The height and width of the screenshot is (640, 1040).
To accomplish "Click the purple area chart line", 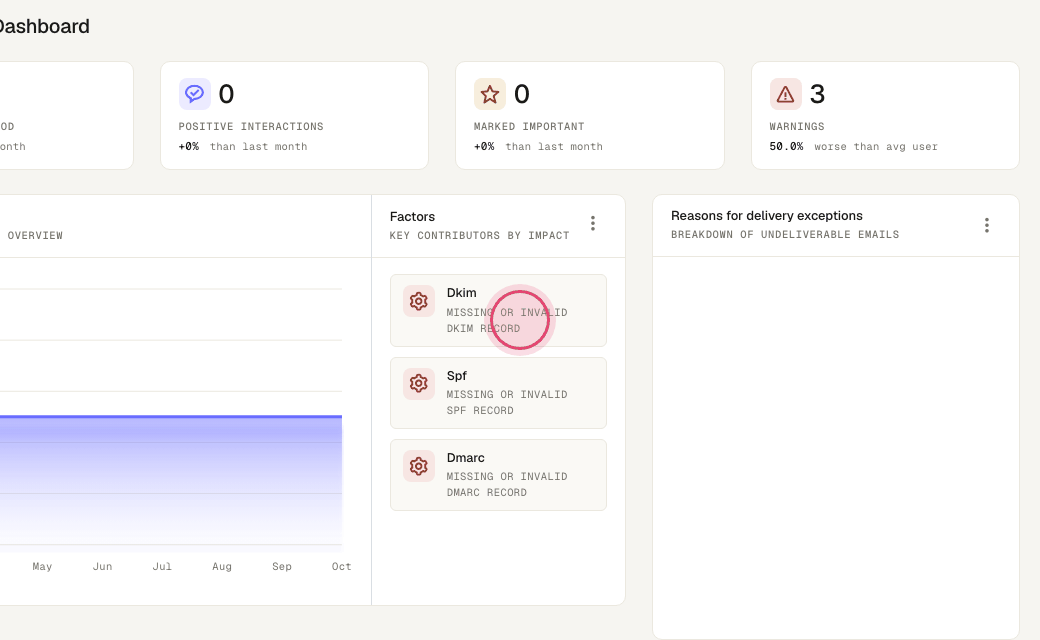I will tap(171, 416).
